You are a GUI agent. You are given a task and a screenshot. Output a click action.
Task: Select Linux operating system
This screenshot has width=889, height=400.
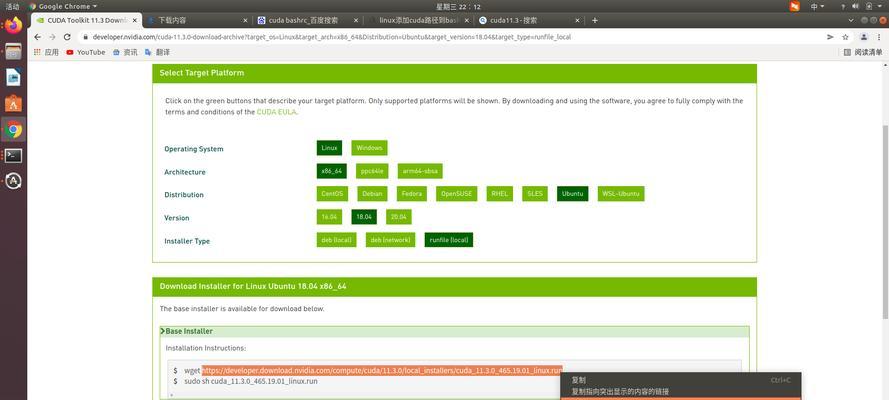(x=329, y=148)
